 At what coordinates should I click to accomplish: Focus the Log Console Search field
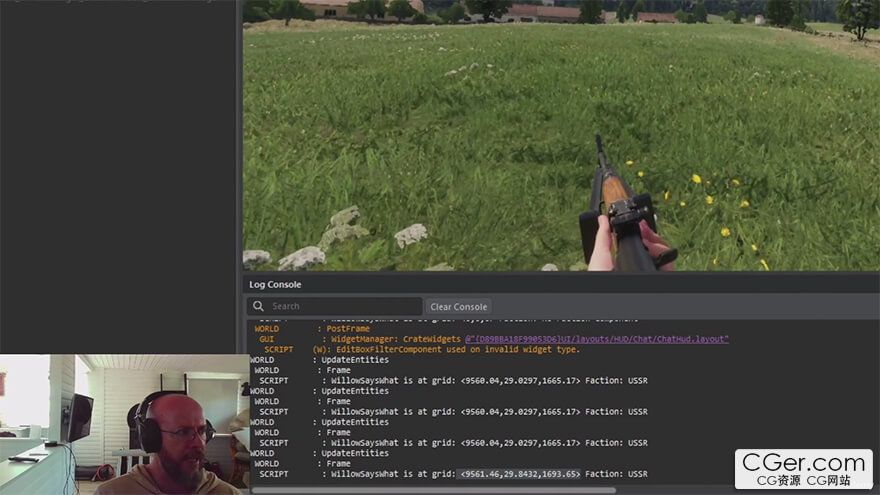(x=334, y=306)
